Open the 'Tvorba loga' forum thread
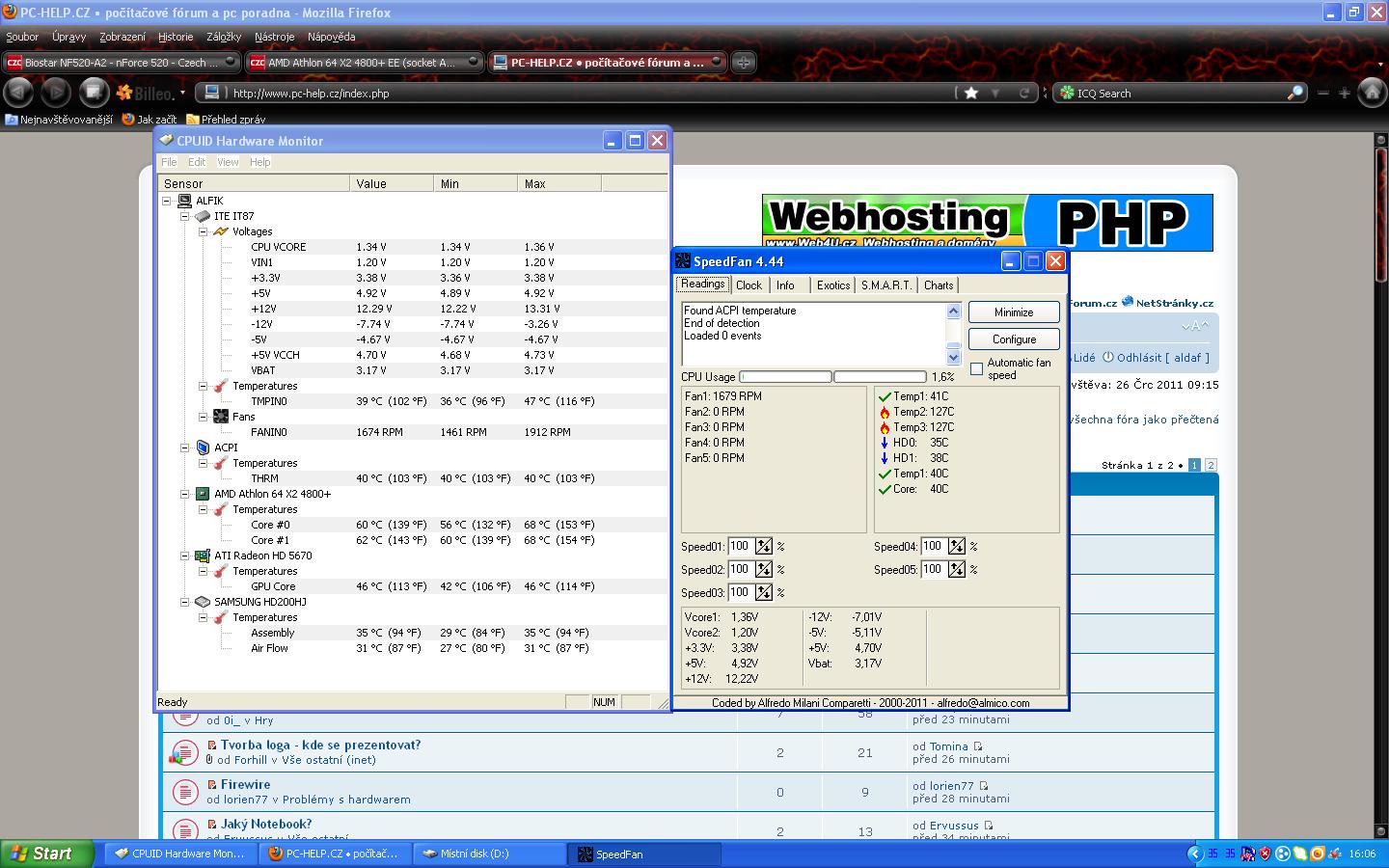 (x=320, y=745)
